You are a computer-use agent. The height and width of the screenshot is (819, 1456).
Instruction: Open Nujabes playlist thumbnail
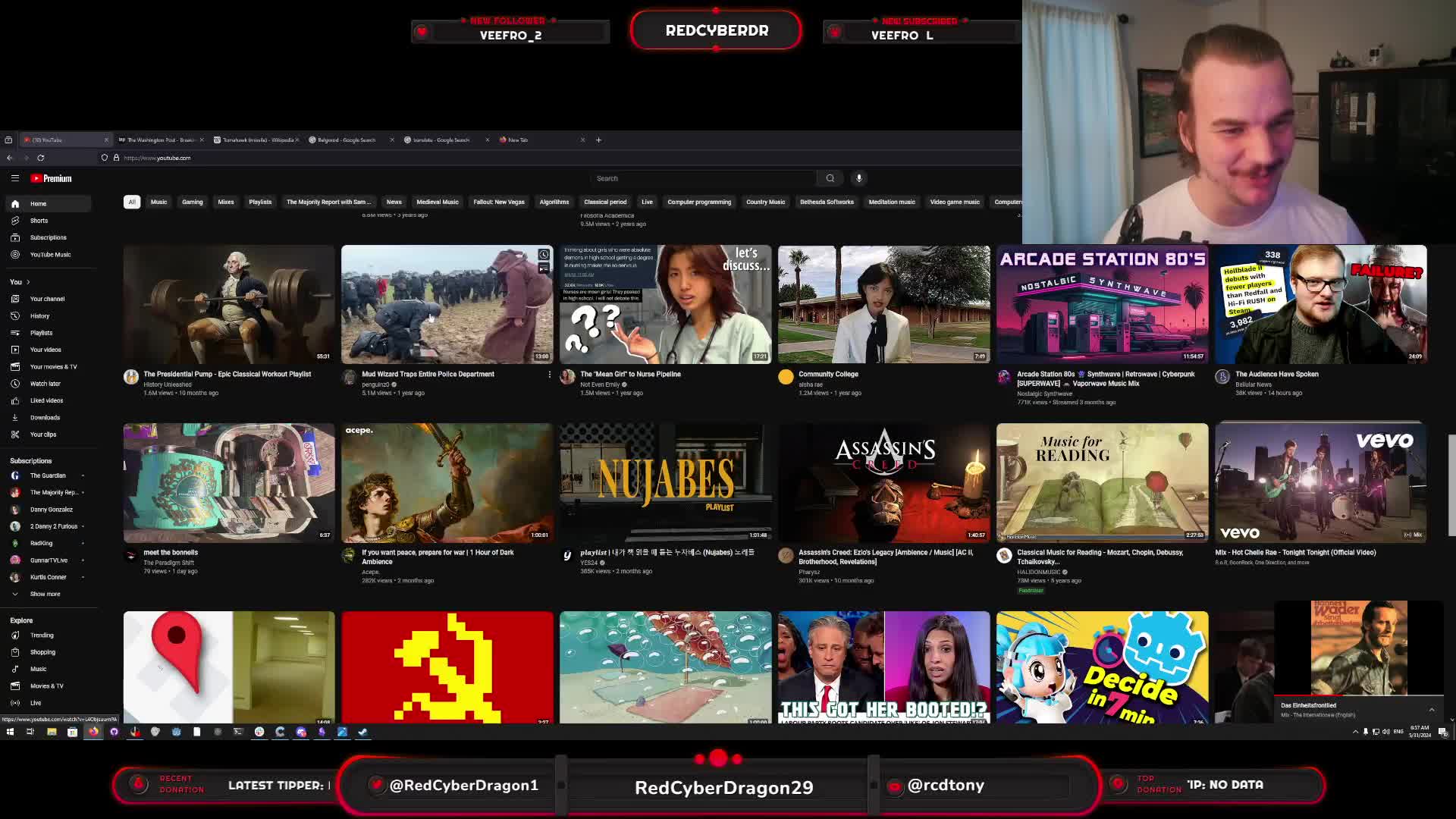point(665,482)
